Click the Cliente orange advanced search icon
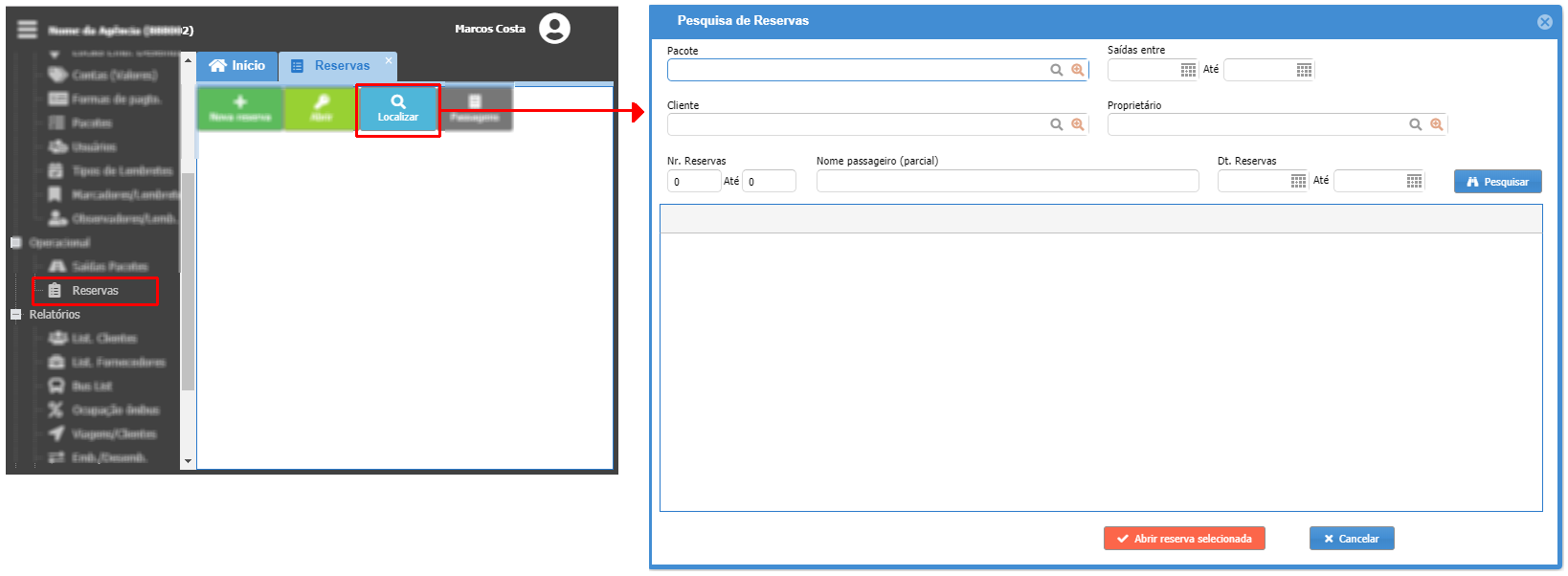This screenshot has height=576, width=1568. (x=1078, y=124)
